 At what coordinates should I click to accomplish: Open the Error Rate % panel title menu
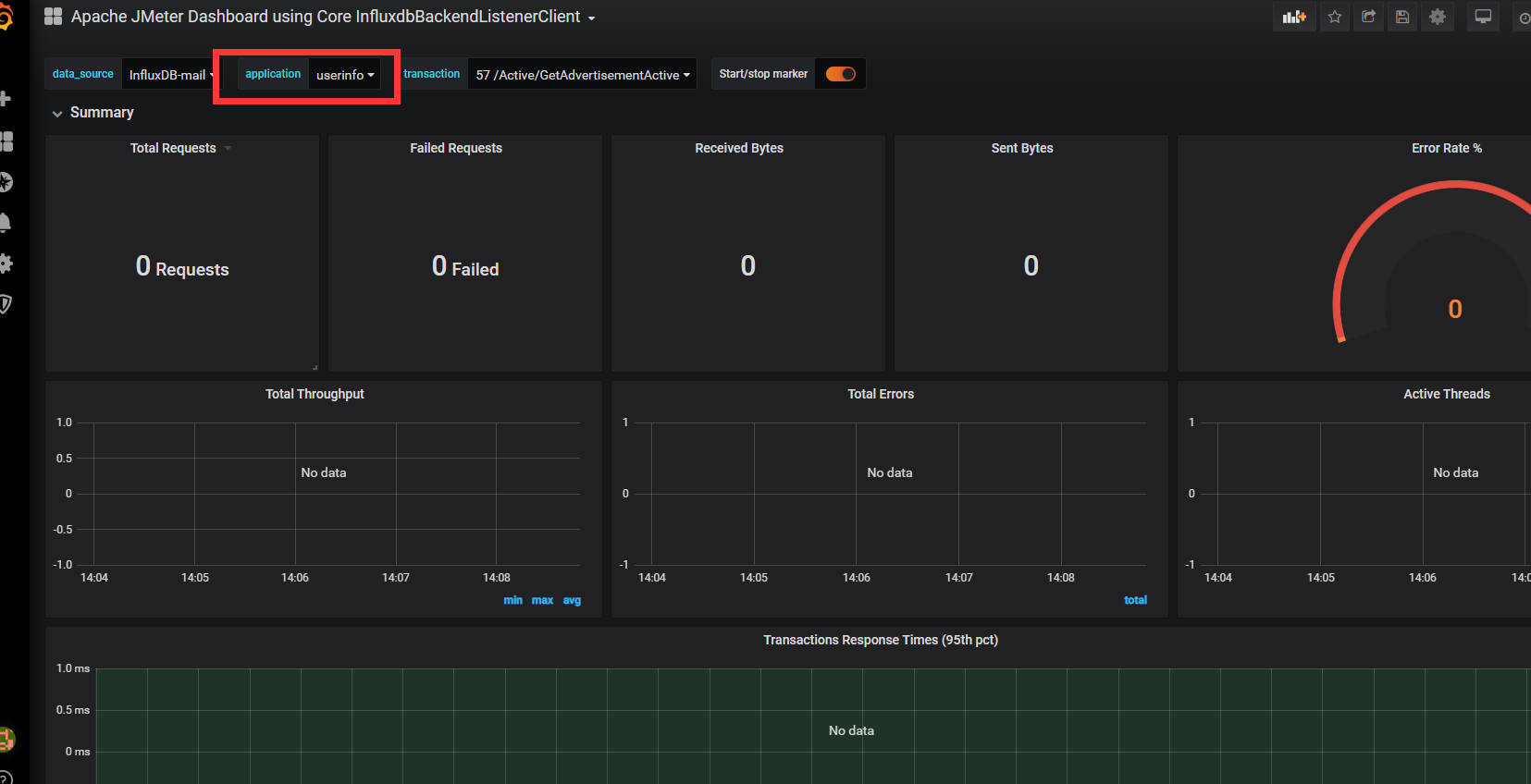point(1447,148)
